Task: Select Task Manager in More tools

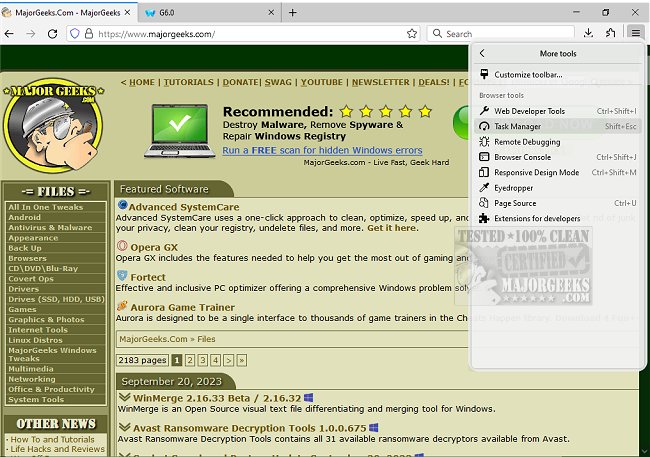Action: click(558, 126)
